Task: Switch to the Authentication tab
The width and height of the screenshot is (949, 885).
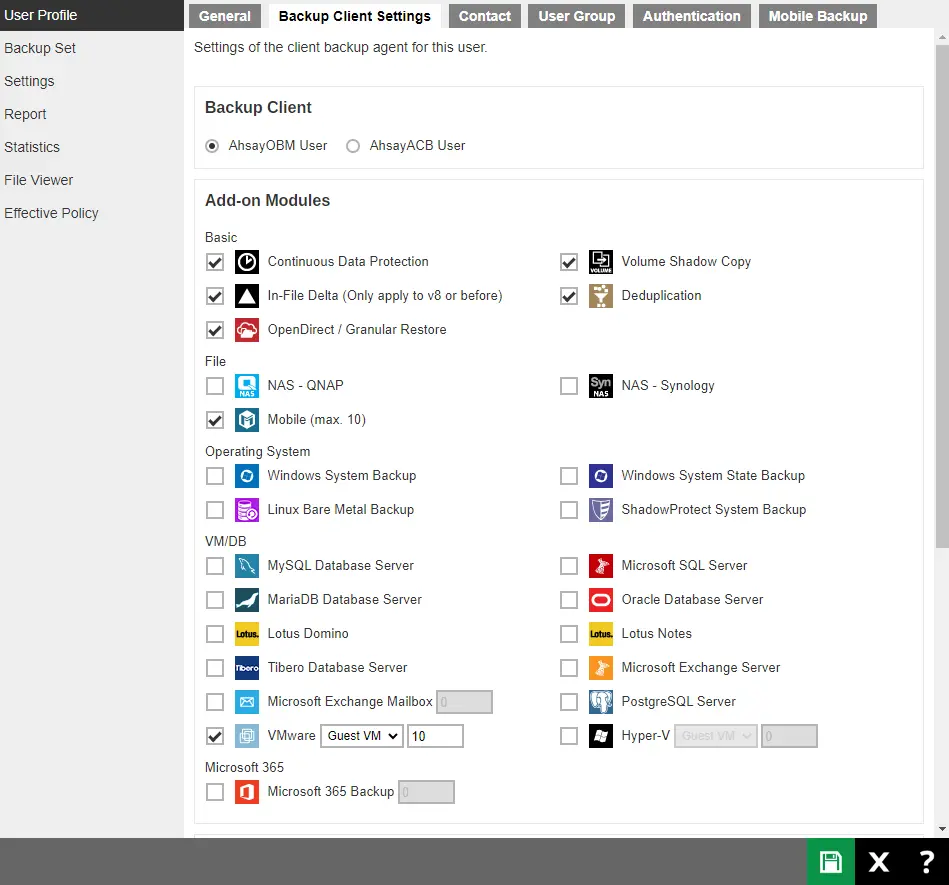Action: coord(691,16)
